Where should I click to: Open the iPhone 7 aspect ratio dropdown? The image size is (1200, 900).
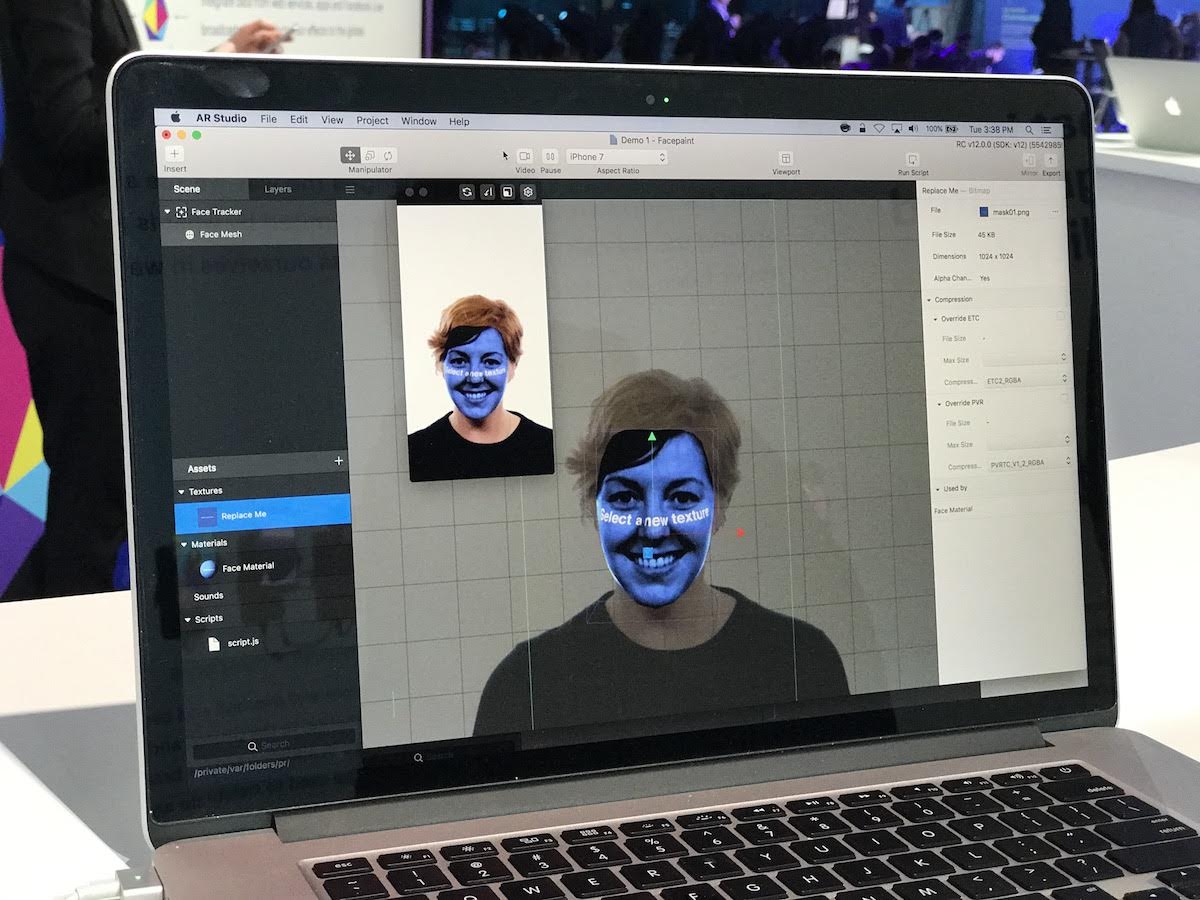[x=617, y=157]
